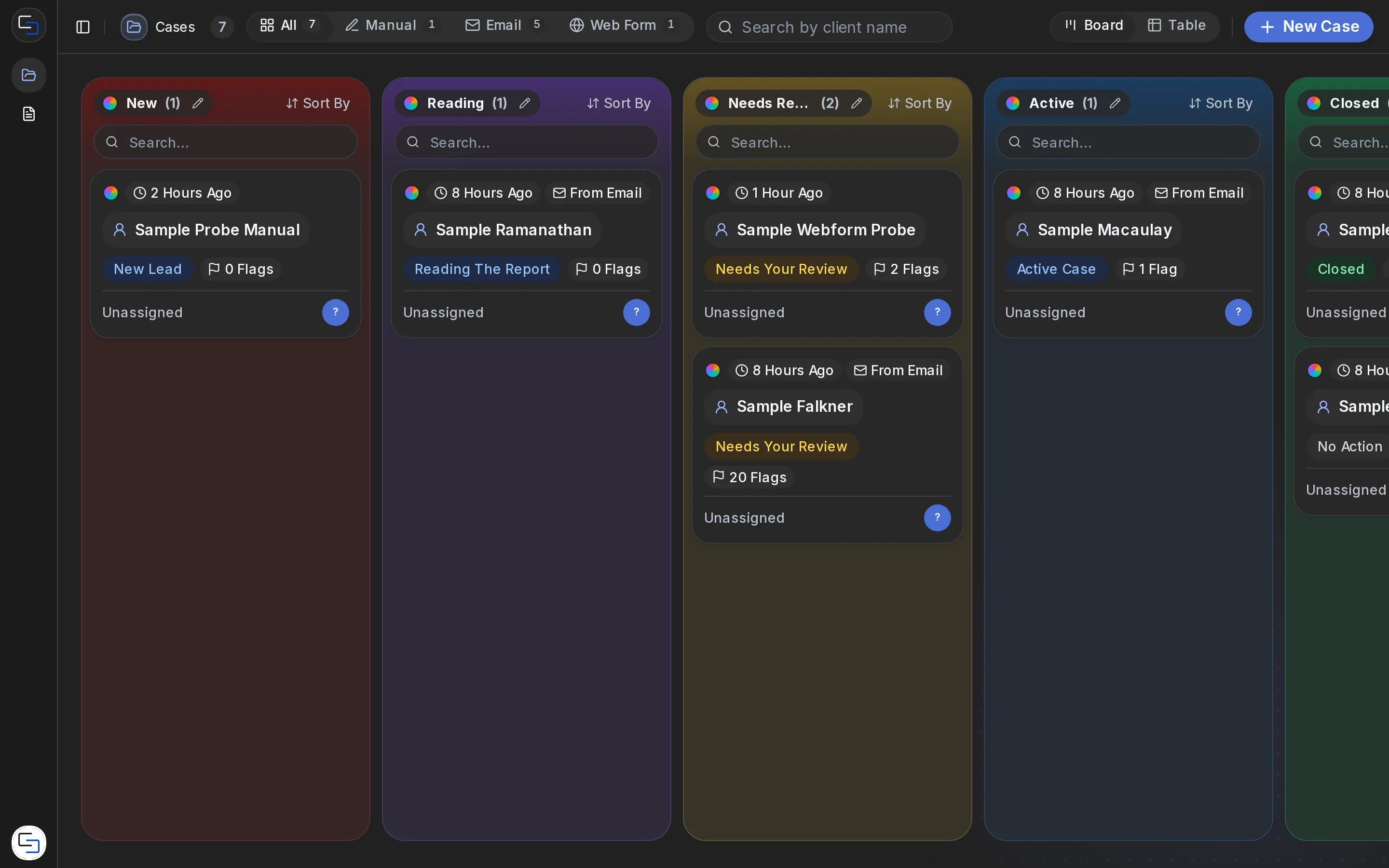Select the All filter tab
The width and height of the screenshot is (1389, 868).
[x=289, y=26]
